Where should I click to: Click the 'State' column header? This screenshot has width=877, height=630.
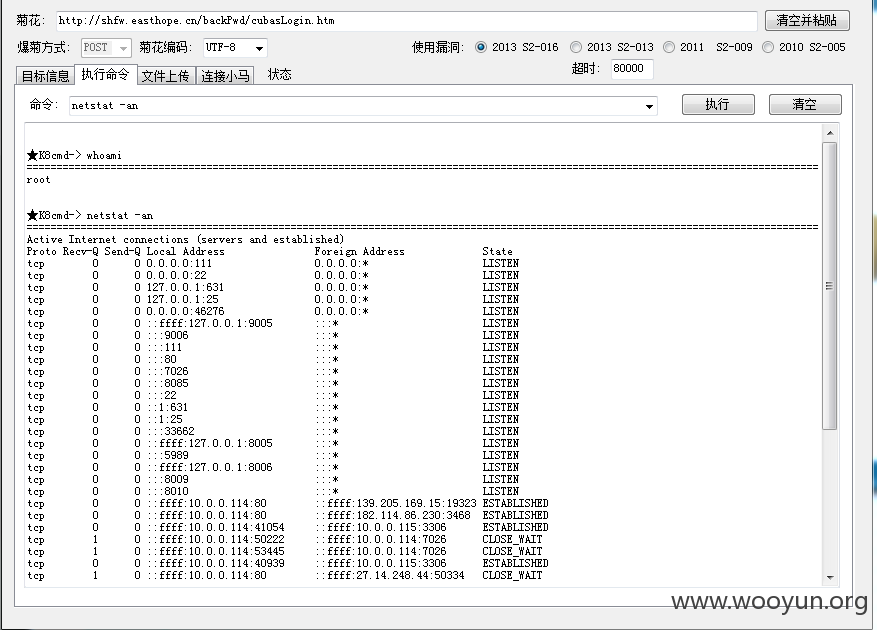click(497, 252)
